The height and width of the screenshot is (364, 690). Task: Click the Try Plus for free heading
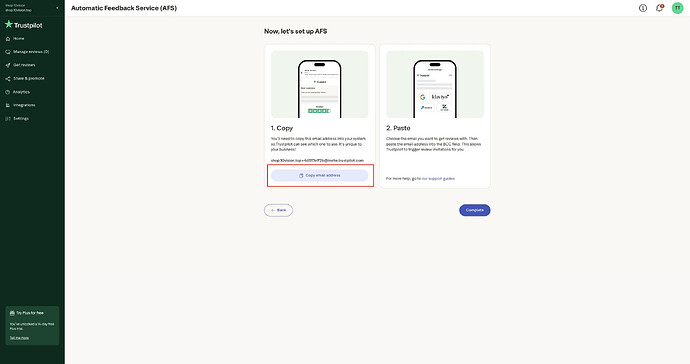pos(30,313)
